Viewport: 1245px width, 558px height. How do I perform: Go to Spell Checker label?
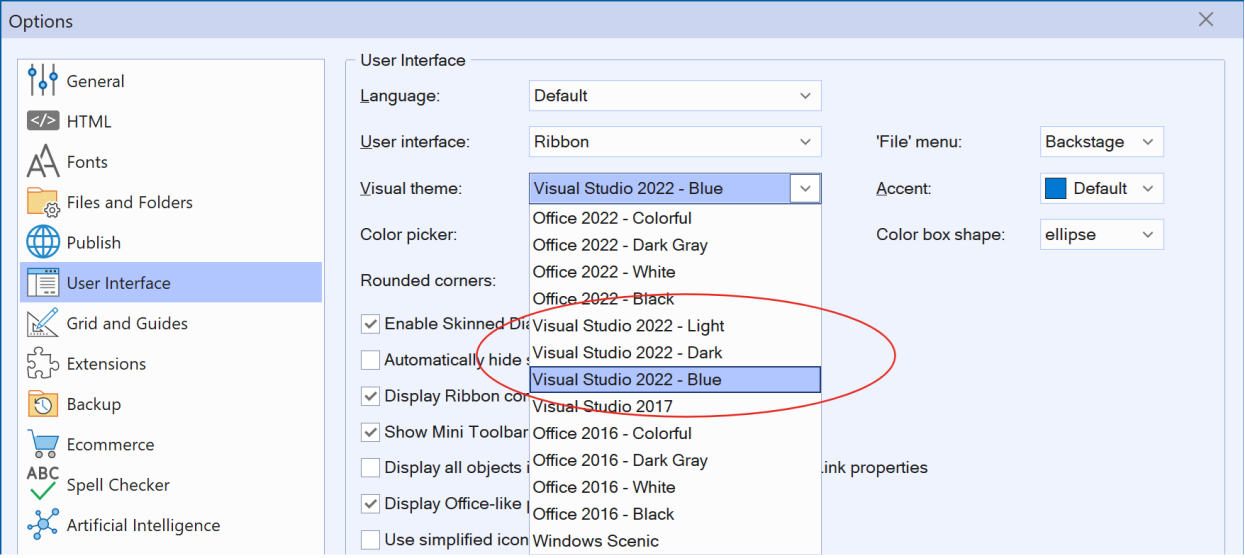(118, 485)
